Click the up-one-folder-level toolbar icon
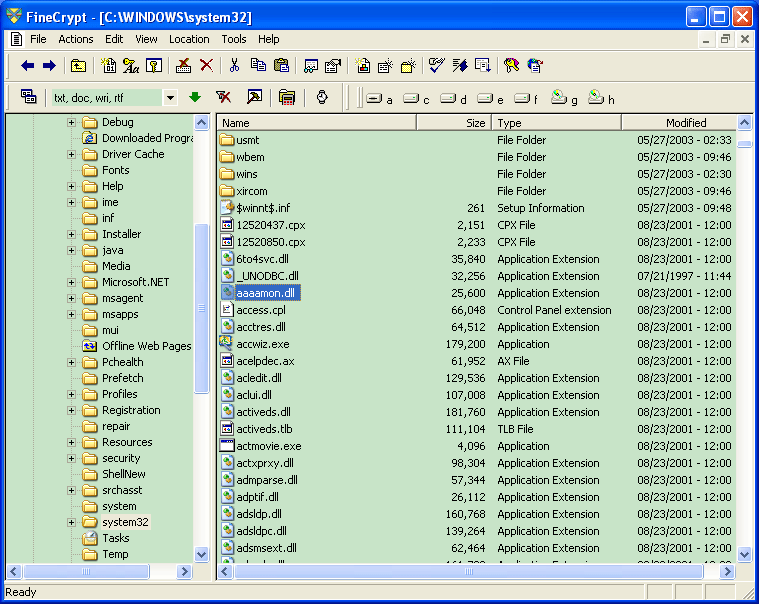This screenshot has width=759, height=604. coord(78,65)
